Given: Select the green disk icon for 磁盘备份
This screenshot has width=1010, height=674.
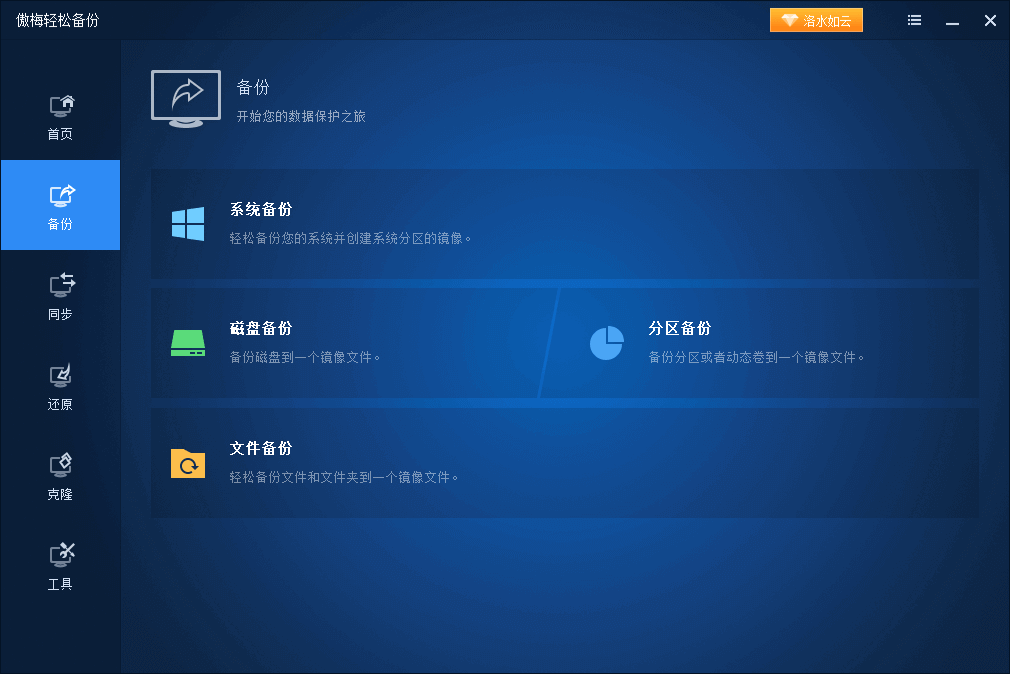Looking at the screenshot, I should [187, 341].
